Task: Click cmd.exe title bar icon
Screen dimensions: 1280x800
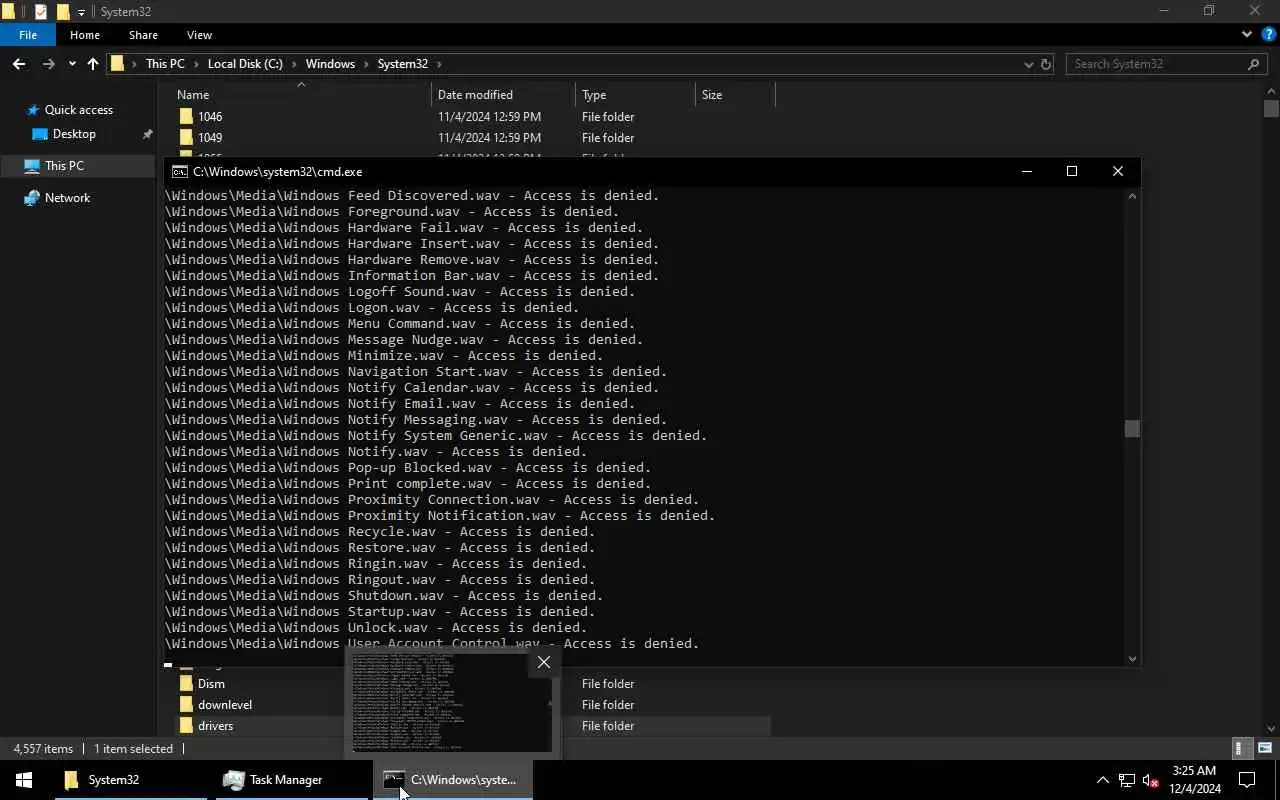Action: [180, 172]
